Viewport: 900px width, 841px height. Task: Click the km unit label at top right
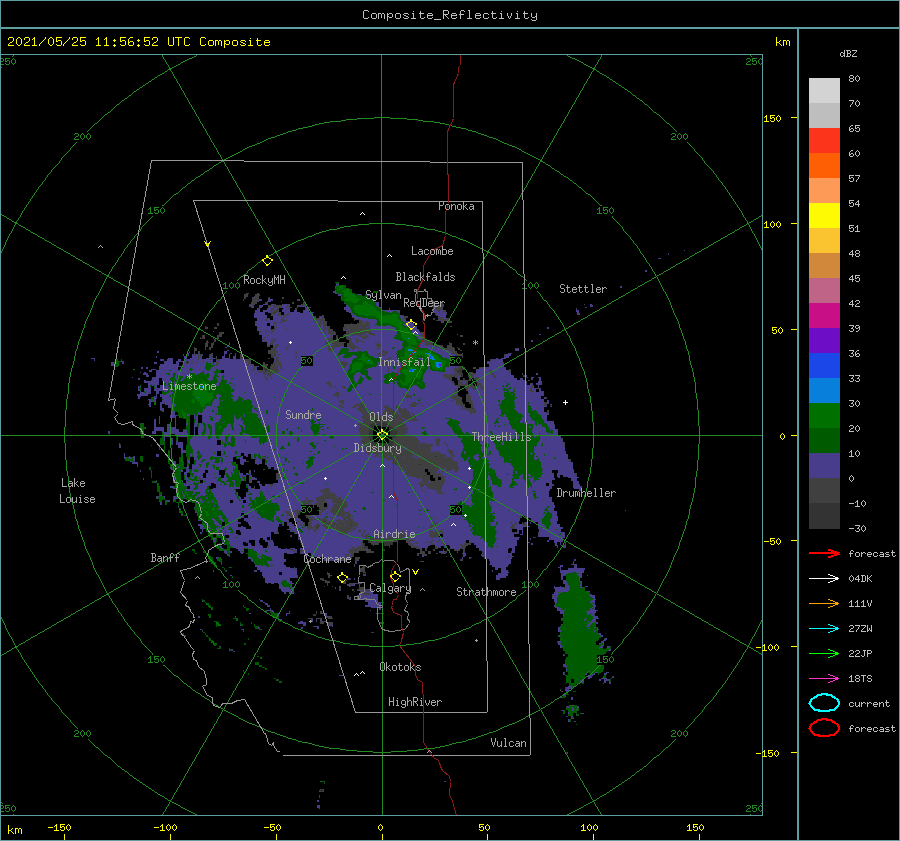[x=782, y=41]
